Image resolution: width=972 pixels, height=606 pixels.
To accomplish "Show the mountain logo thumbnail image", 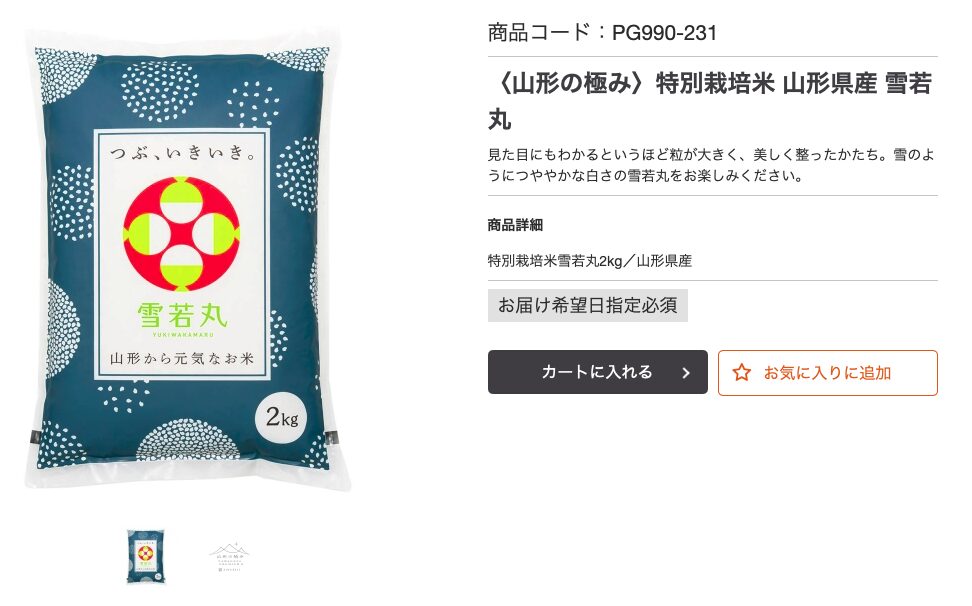I will (x=229, y=556).
